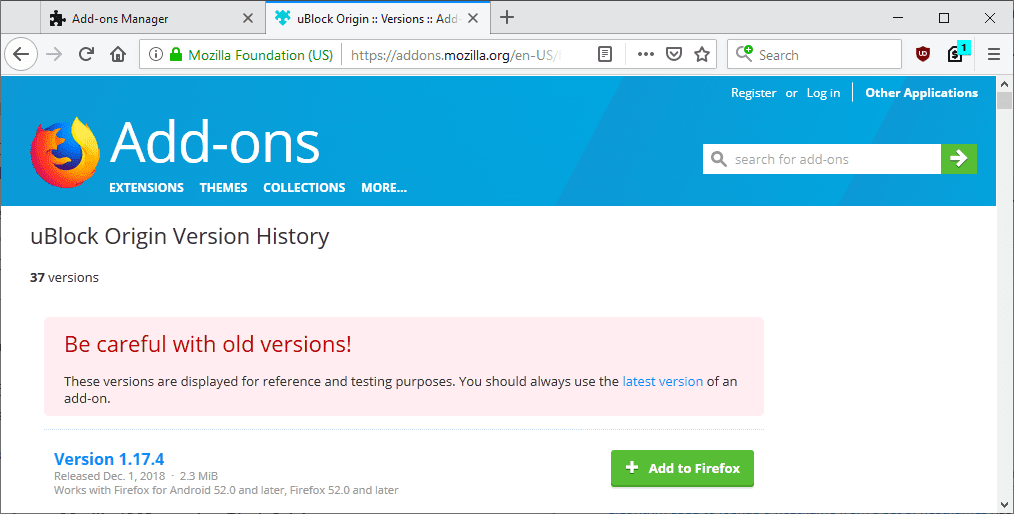Select the uBlock Origin Versions tab

pos(377,18)
